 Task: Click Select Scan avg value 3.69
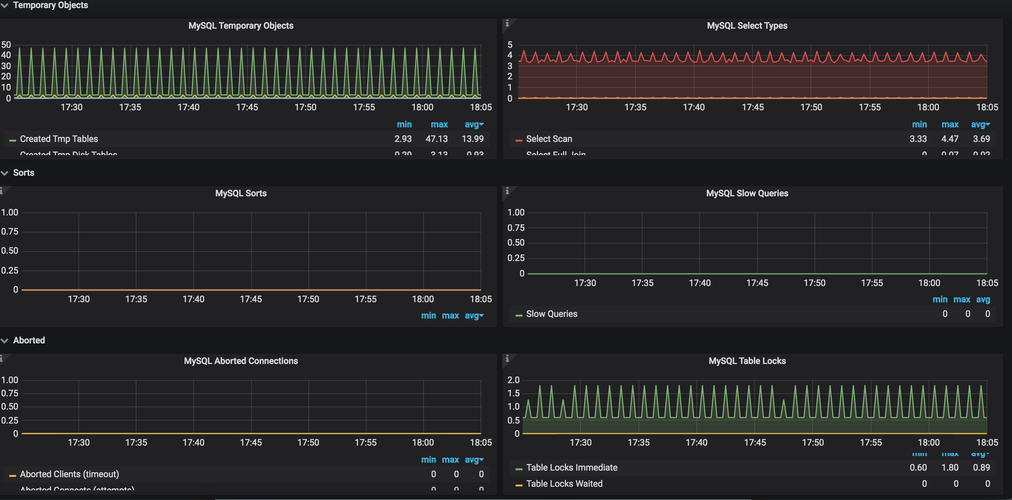coord(980,139)
